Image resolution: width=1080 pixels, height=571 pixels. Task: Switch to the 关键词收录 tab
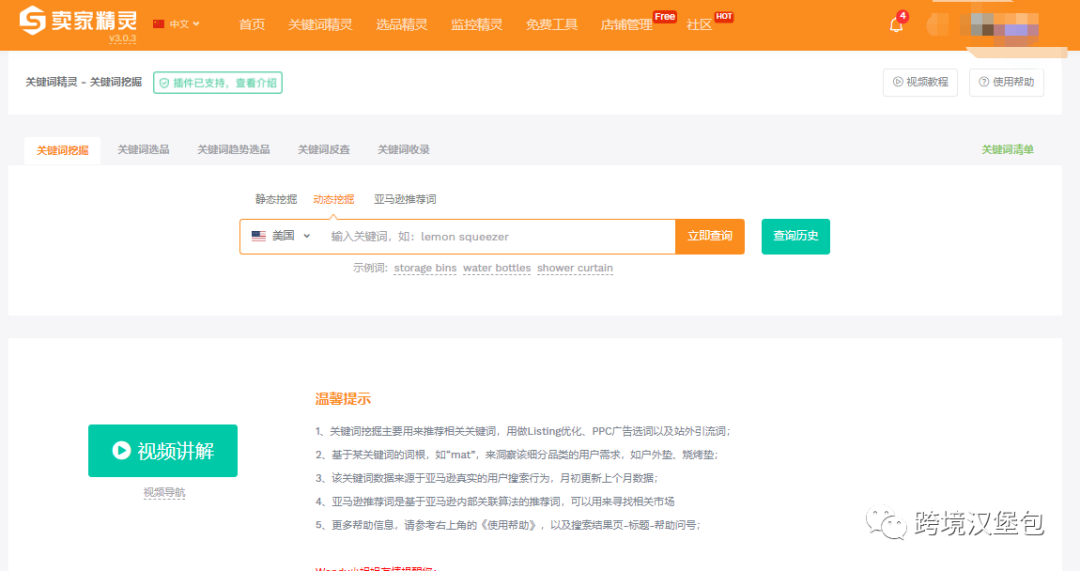(x=404, y=149)
